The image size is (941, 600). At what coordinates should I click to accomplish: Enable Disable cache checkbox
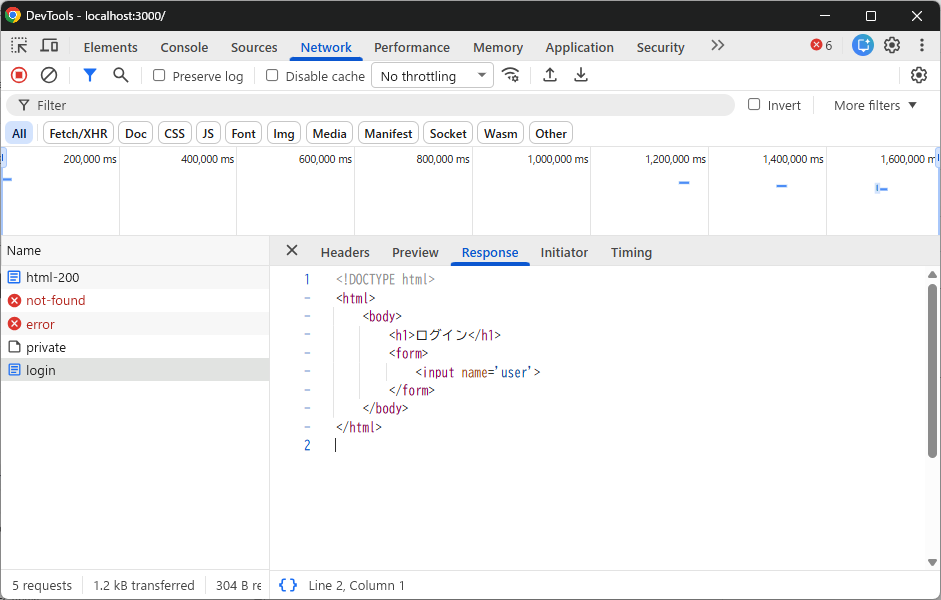[x=272, y=76]
